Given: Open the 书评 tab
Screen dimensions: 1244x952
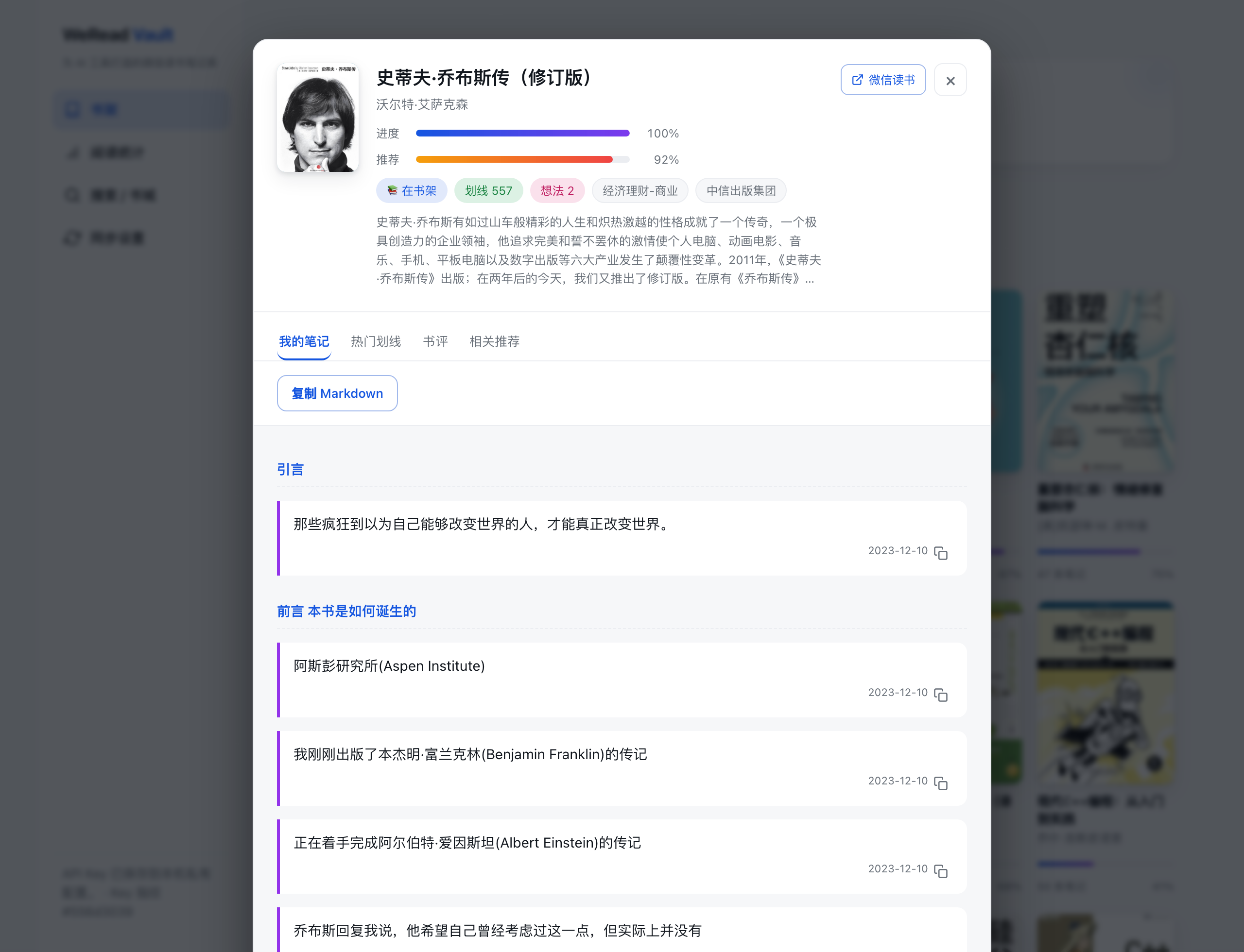Looking at the screenshot, I should (435, 342).
